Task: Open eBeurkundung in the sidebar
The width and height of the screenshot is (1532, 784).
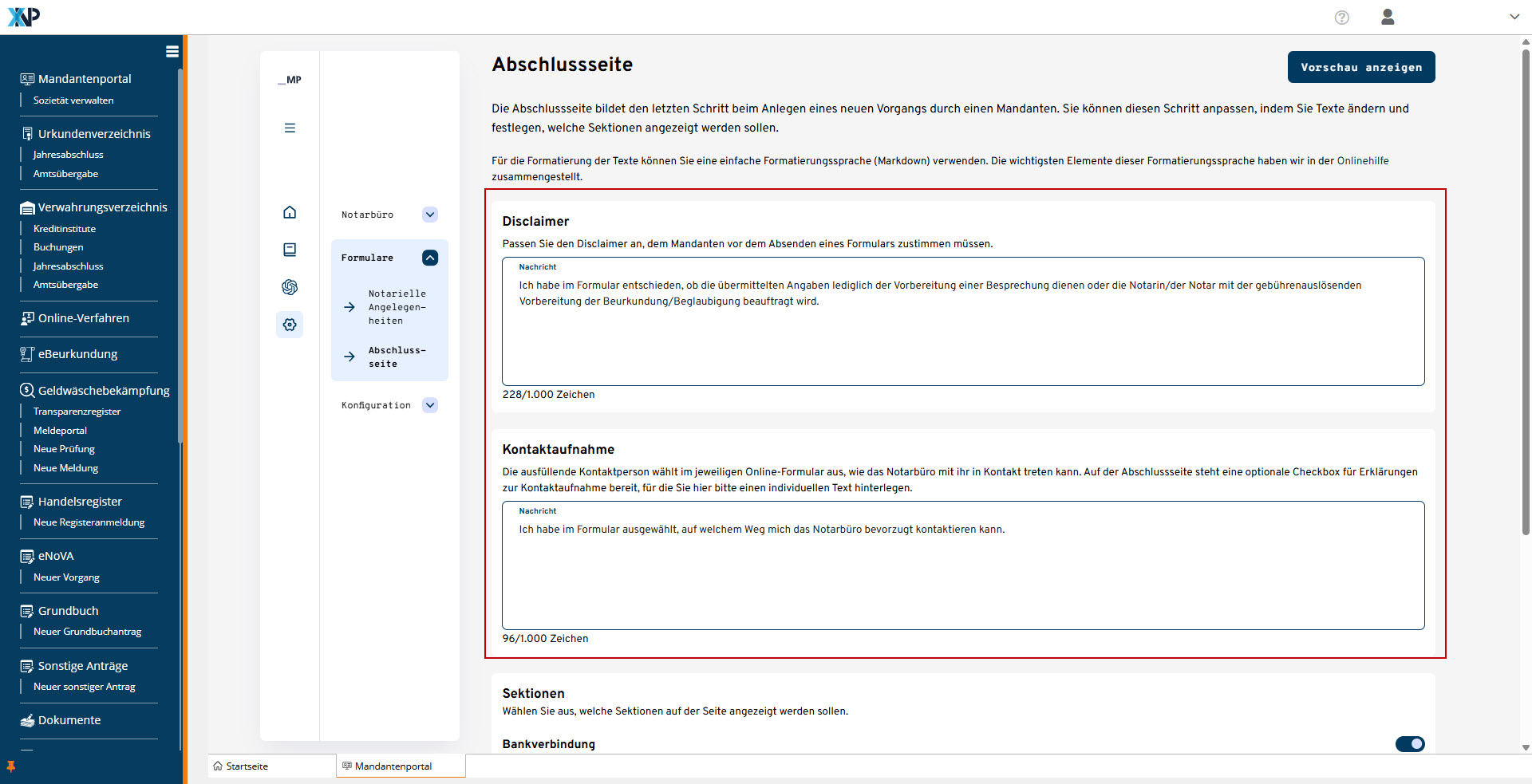Action: click(x=77, y=354)
